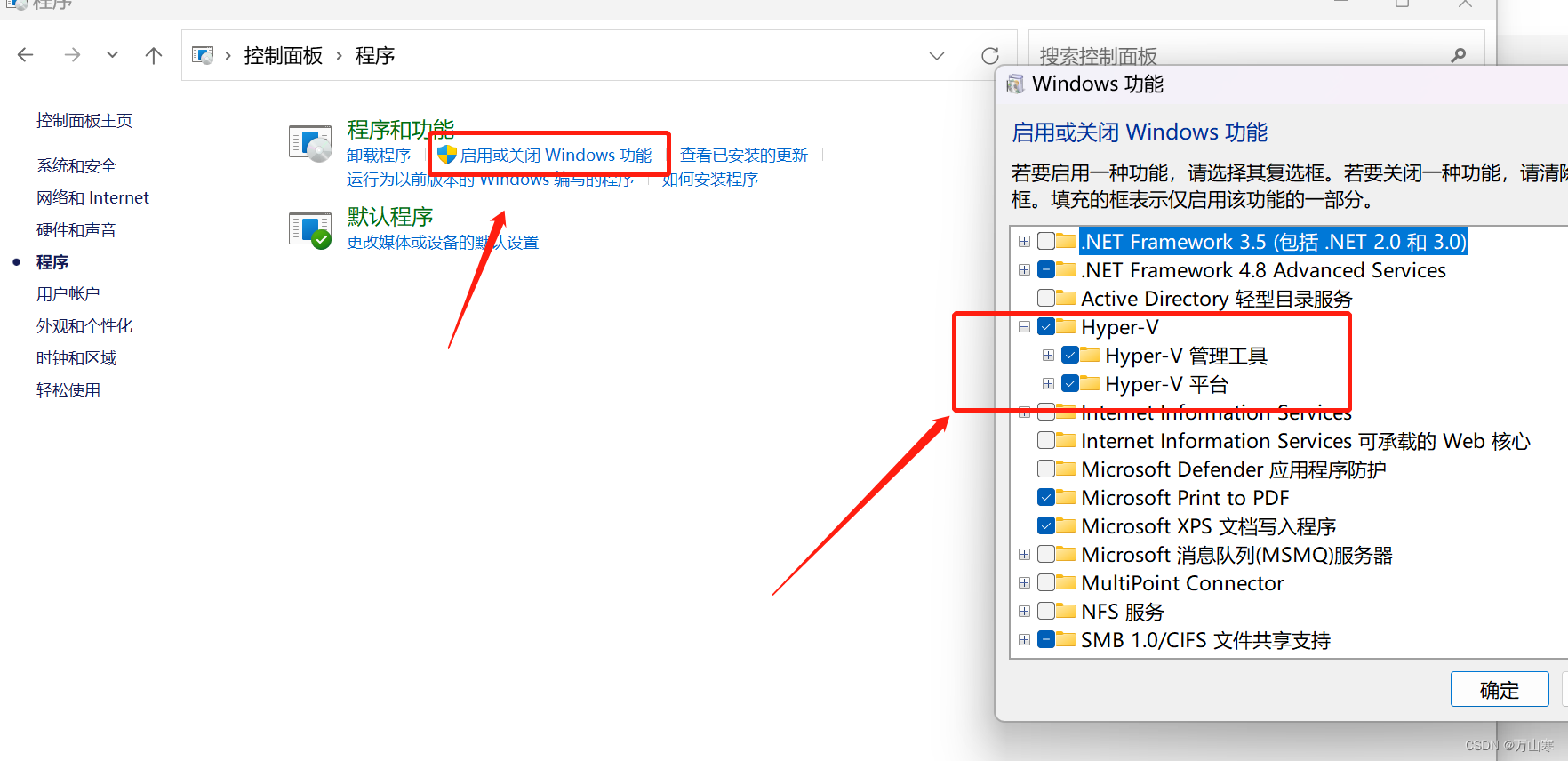1568x761 pixels.
Task: Open 查看已安装的更新 link
Action: [x=744, y=156]
